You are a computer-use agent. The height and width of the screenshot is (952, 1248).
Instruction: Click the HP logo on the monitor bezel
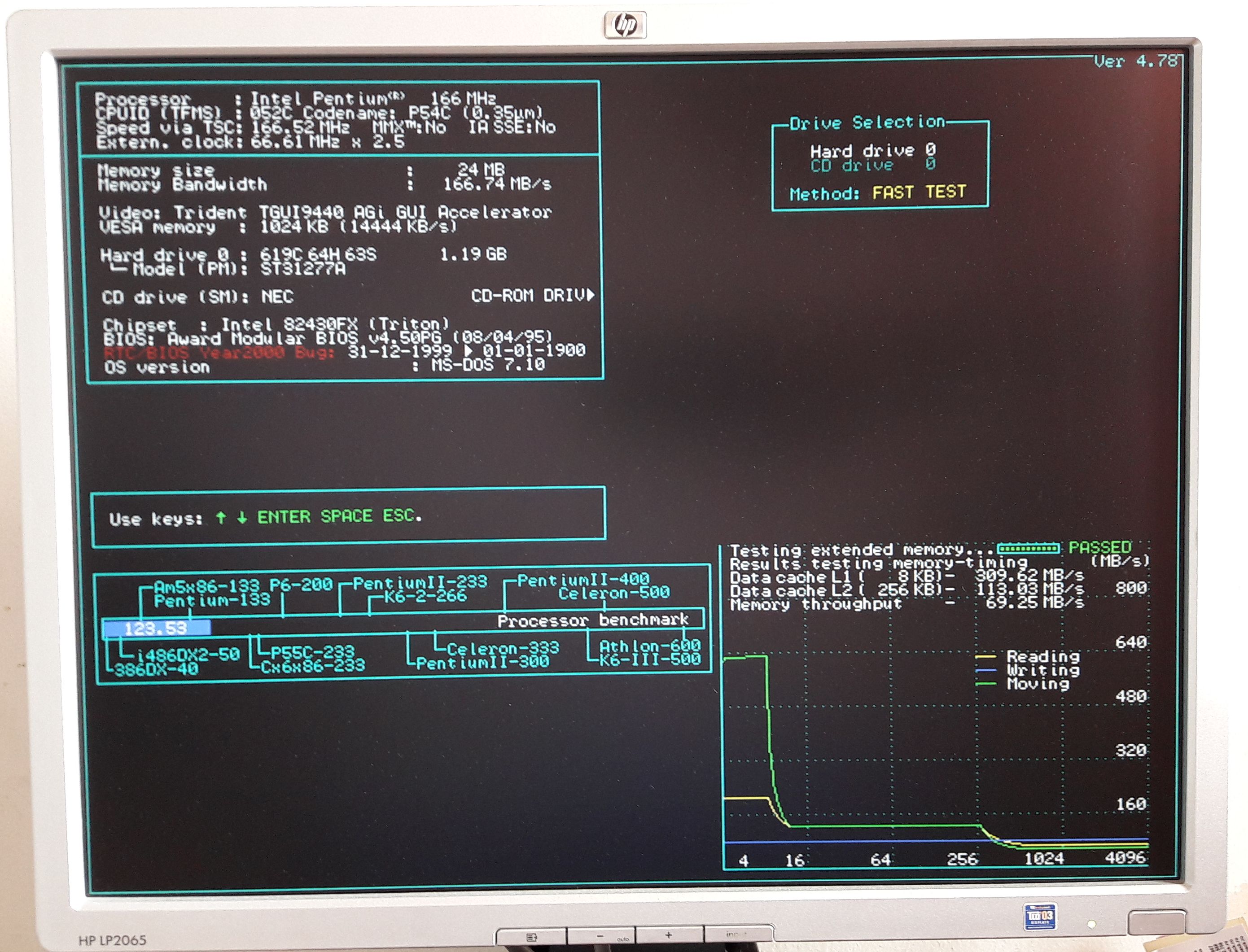[626, 24]
